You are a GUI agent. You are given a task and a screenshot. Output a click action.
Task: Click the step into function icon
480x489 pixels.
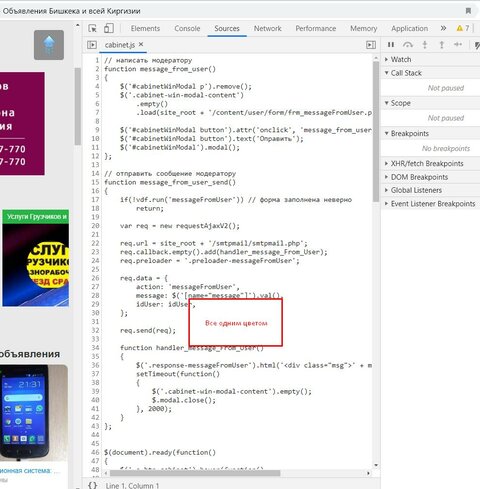pos(425,45)
